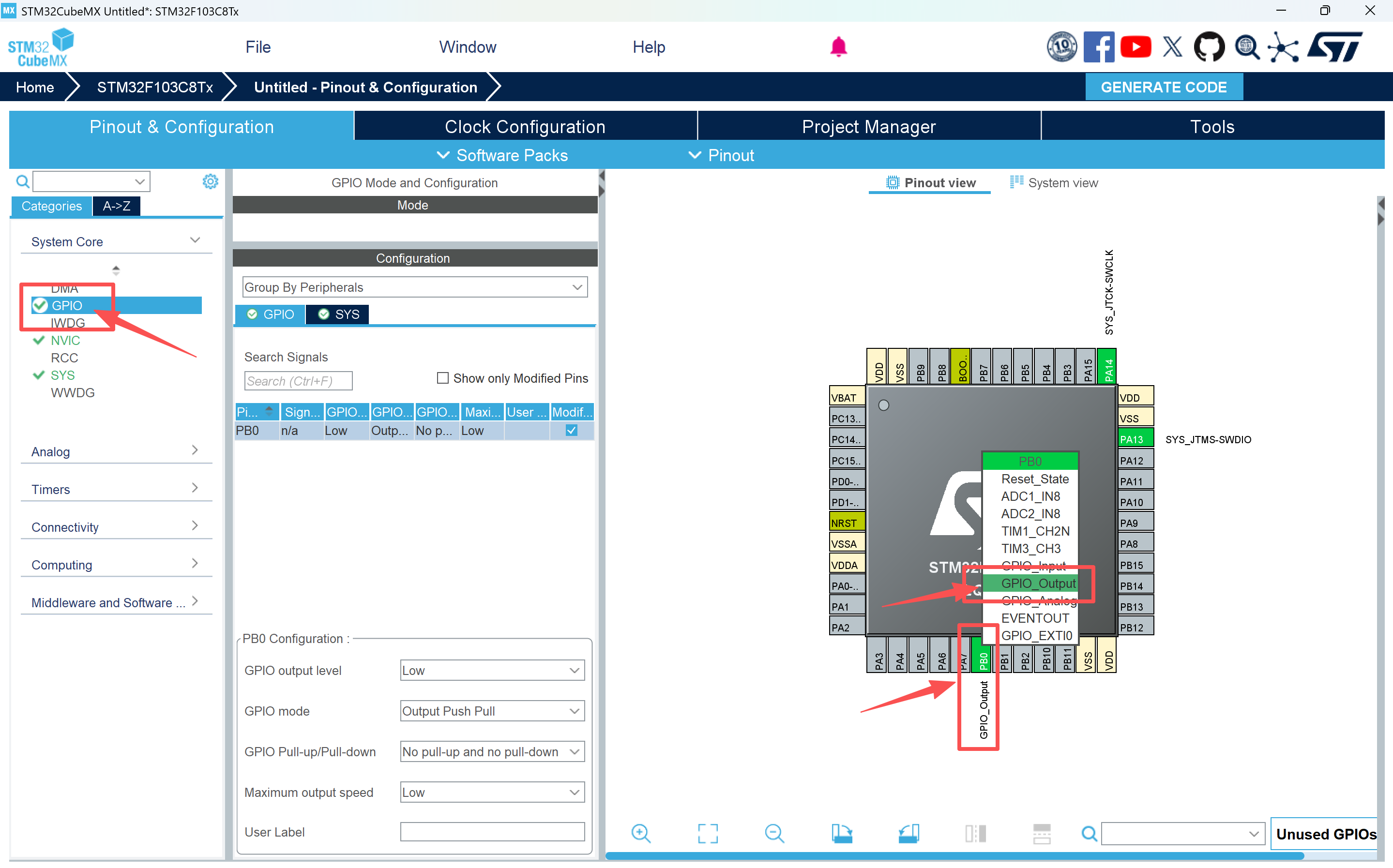
Task: Open the Software Packs dropdown
Action: [502, 155]
